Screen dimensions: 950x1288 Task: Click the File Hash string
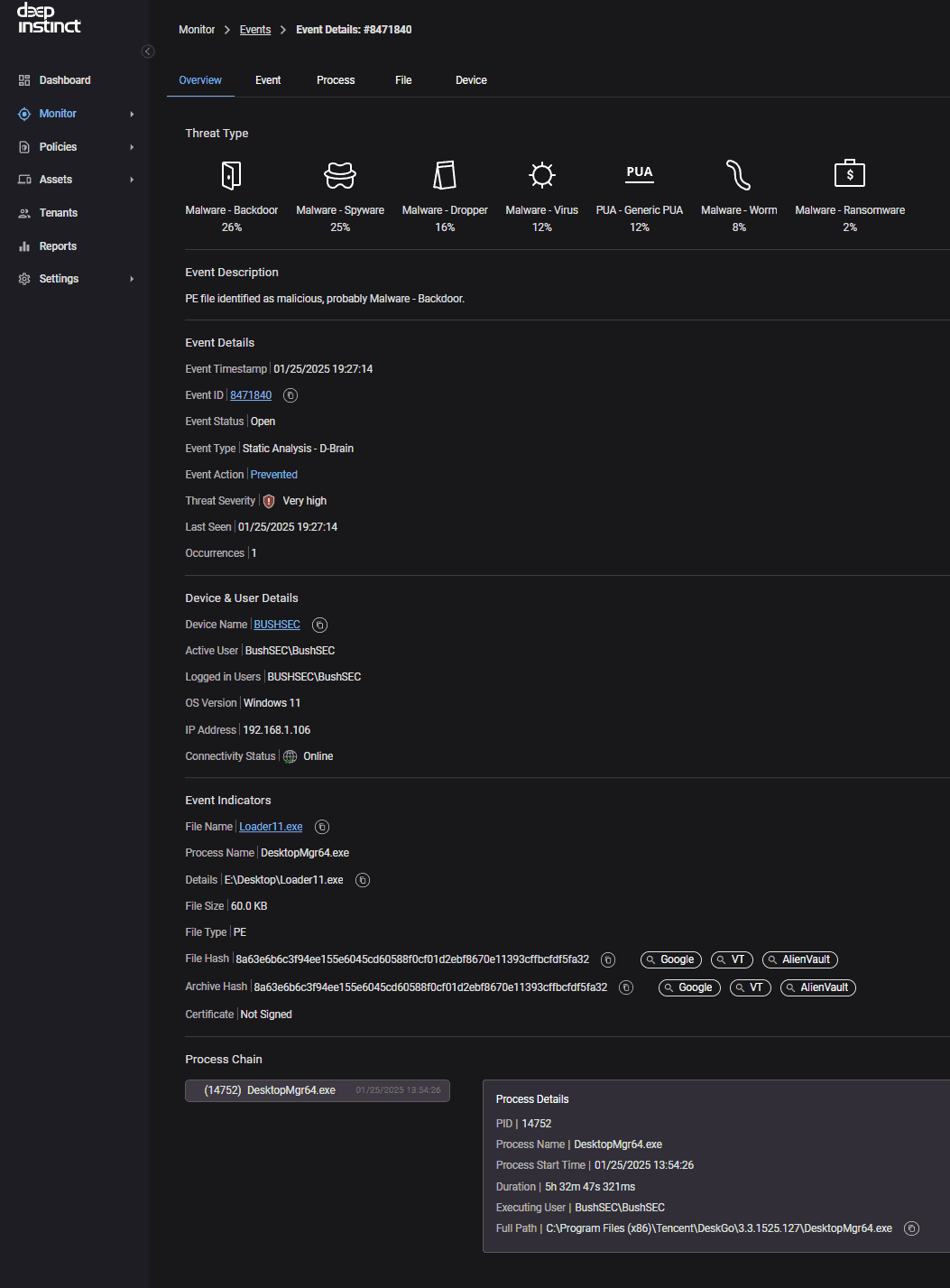pos(412,959)
